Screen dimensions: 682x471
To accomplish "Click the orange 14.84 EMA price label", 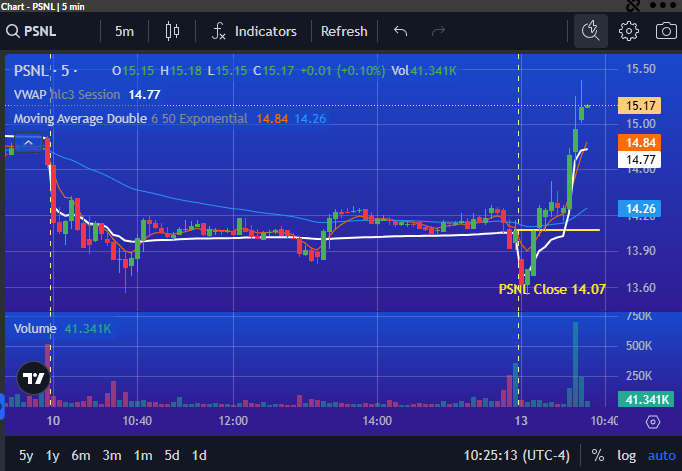I will (639, 143).
